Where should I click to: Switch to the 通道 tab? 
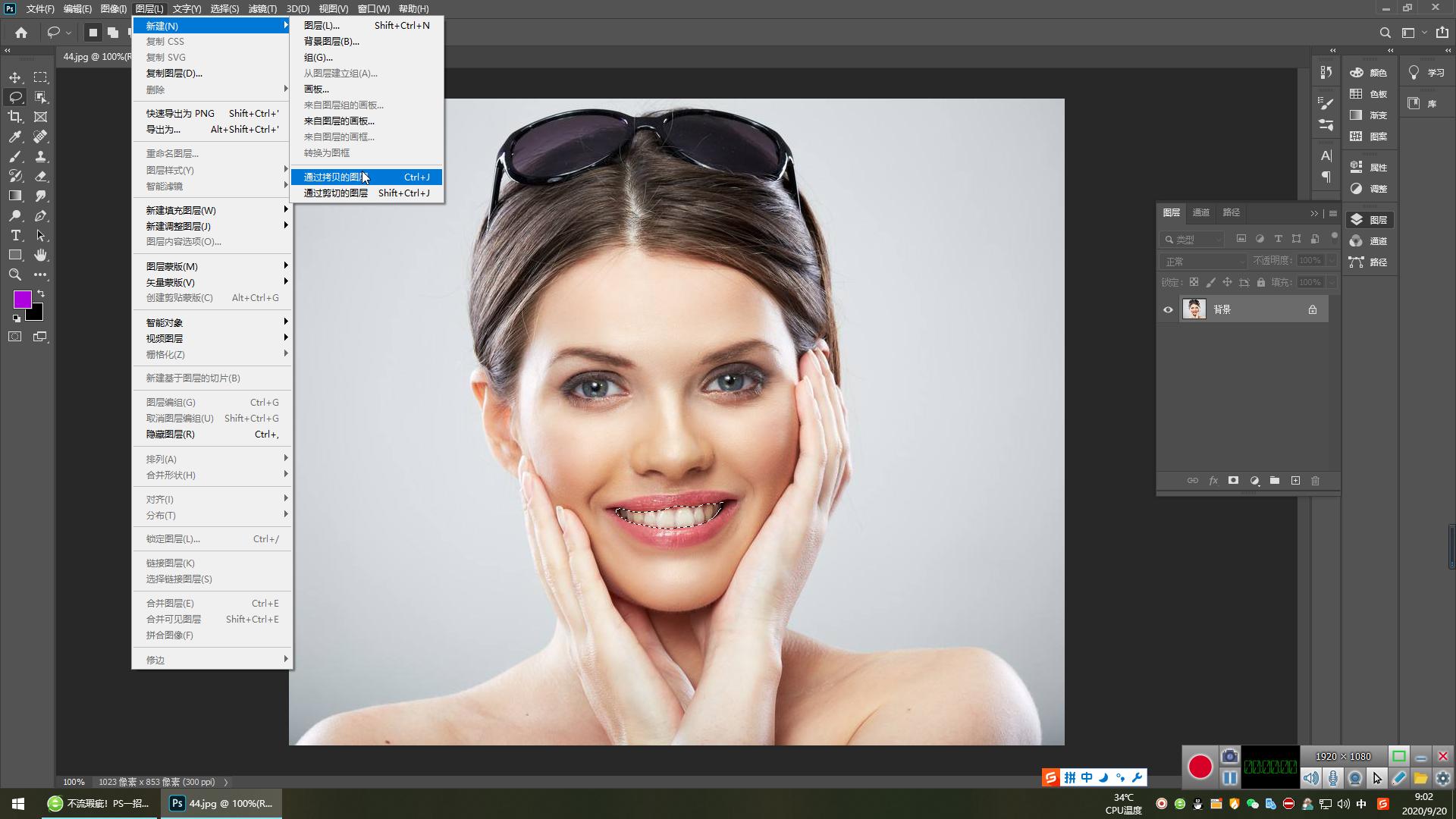click(x=1200, y=212)
